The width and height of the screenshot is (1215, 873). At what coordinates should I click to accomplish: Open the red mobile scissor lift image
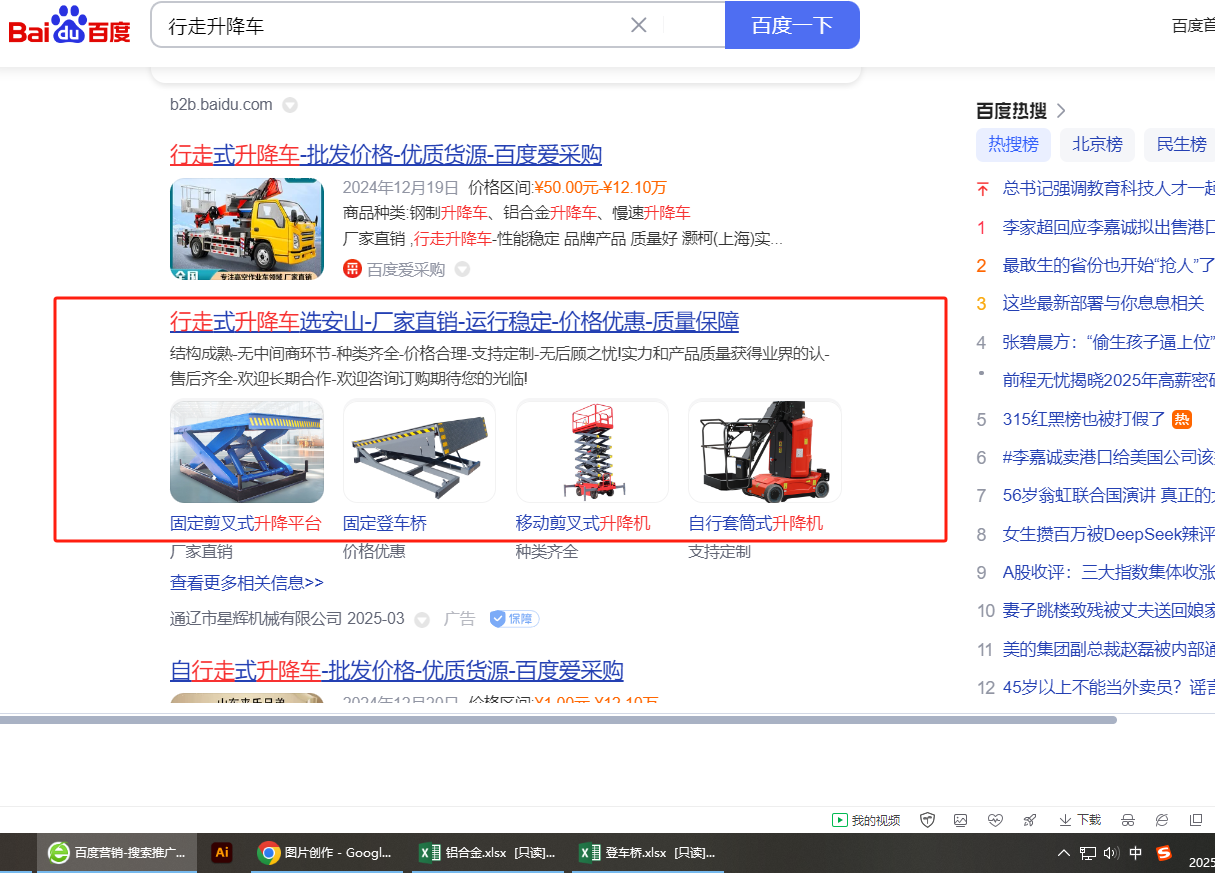592,451
